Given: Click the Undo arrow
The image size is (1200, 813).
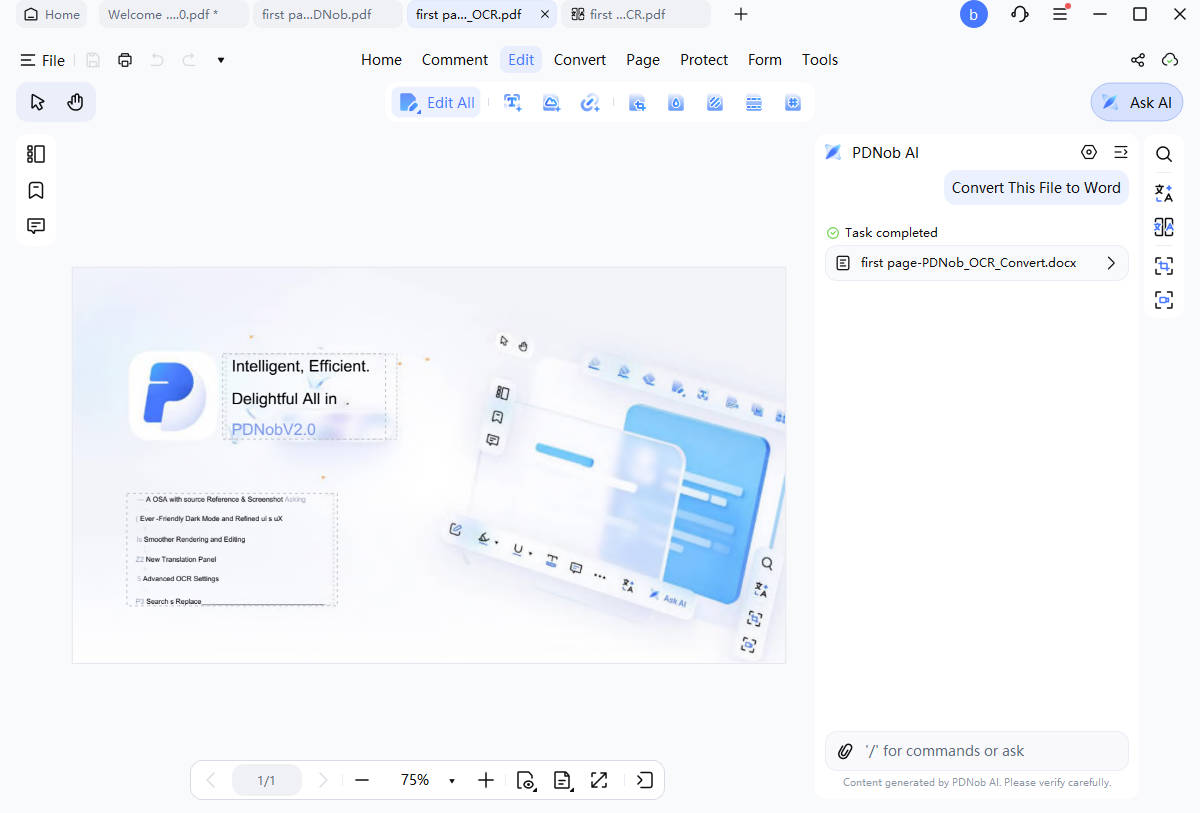Looking at the screenshot, I should click(x=157, y=60).
